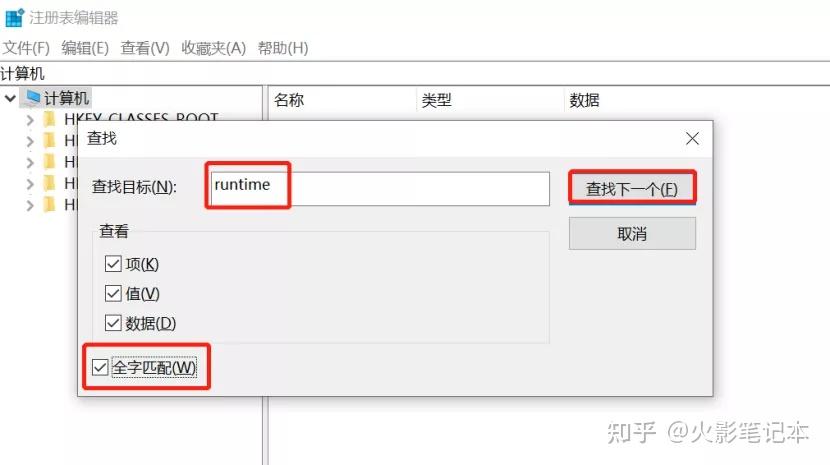Click the 查找下一个(F) button
This screenshot has width=830, height=465.
[x=632, y=189]
